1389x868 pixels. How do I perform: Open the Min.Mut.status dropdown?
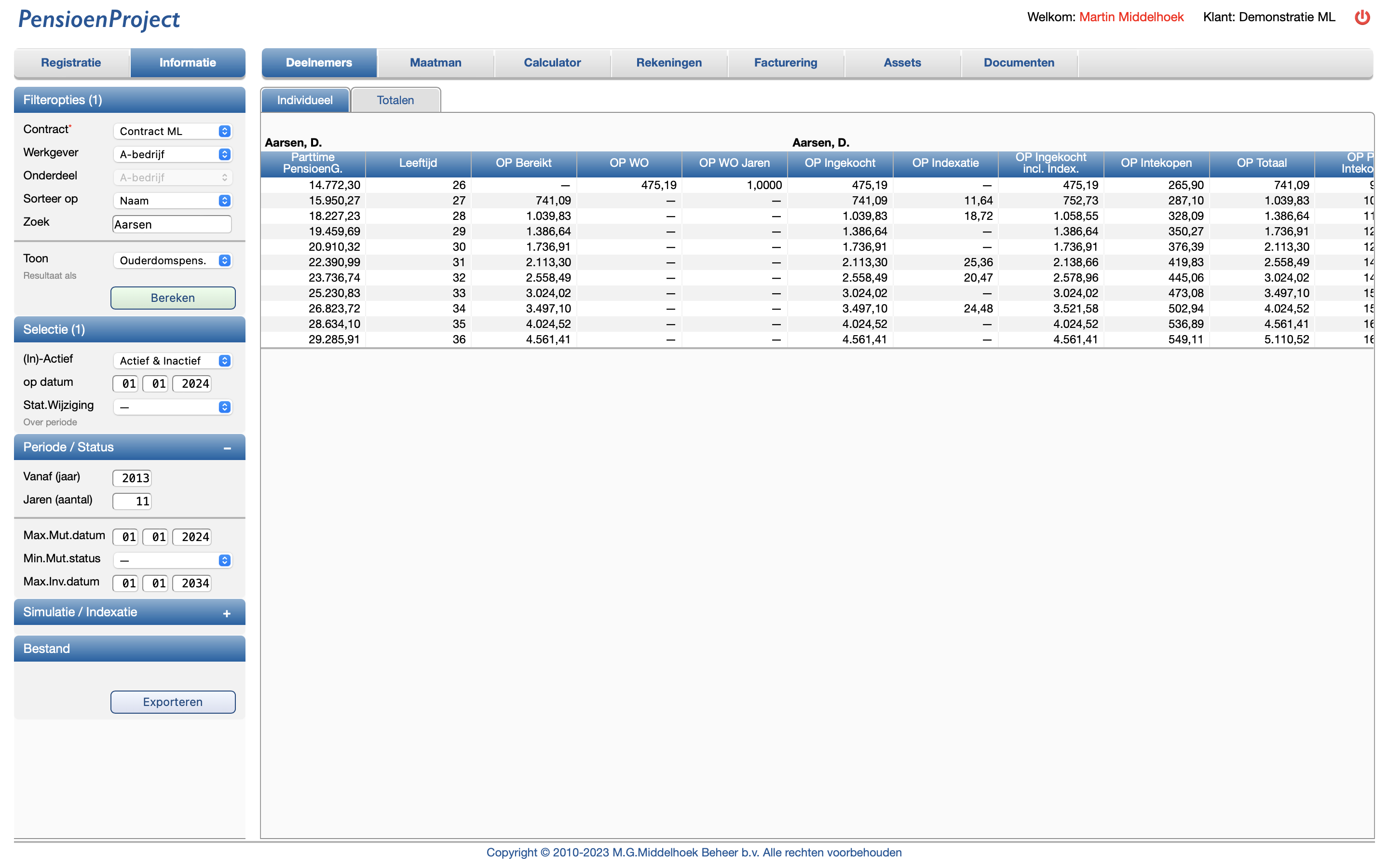[x=173, y=560]
